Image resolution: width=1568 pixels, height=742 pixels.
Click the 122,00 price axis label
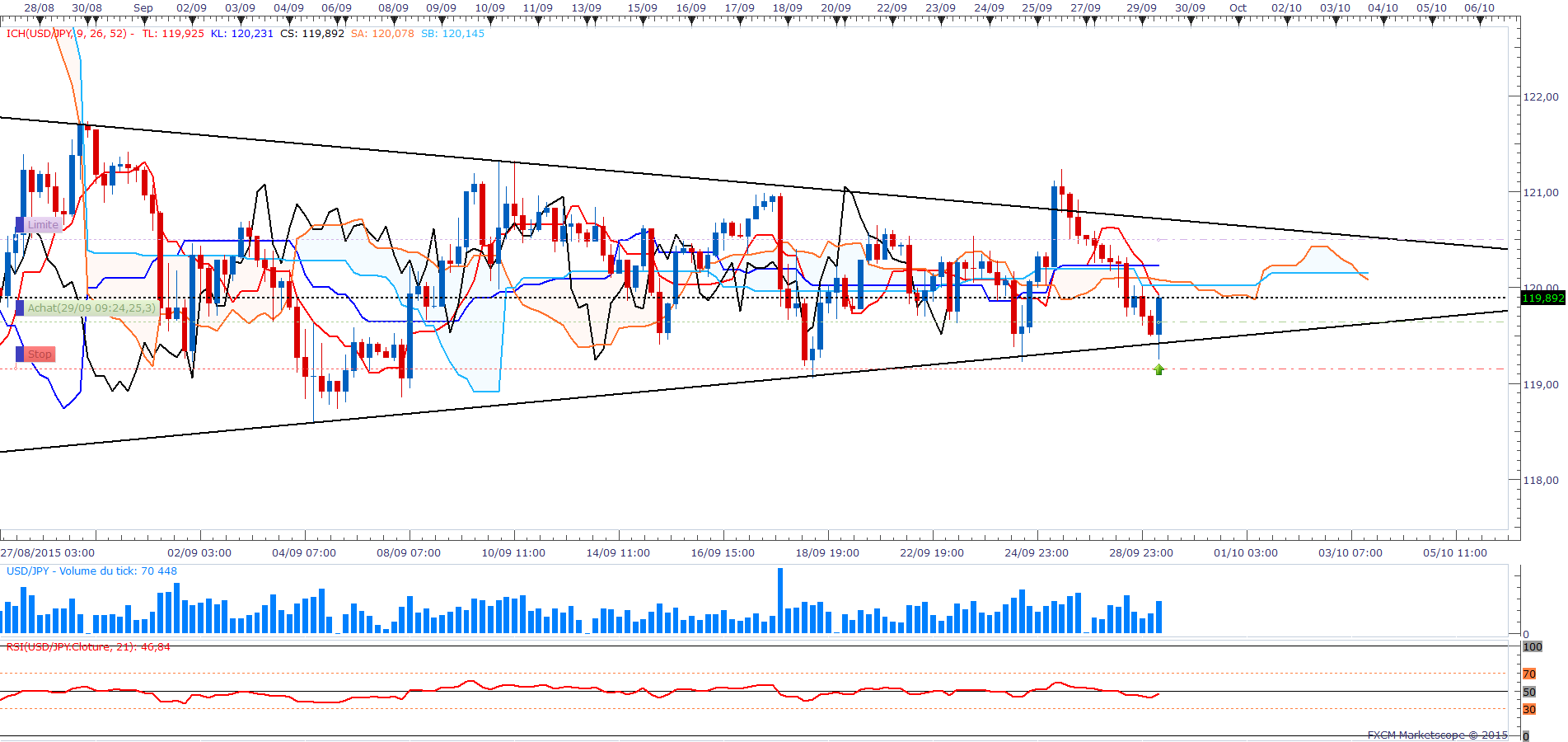coord(1541,97)
